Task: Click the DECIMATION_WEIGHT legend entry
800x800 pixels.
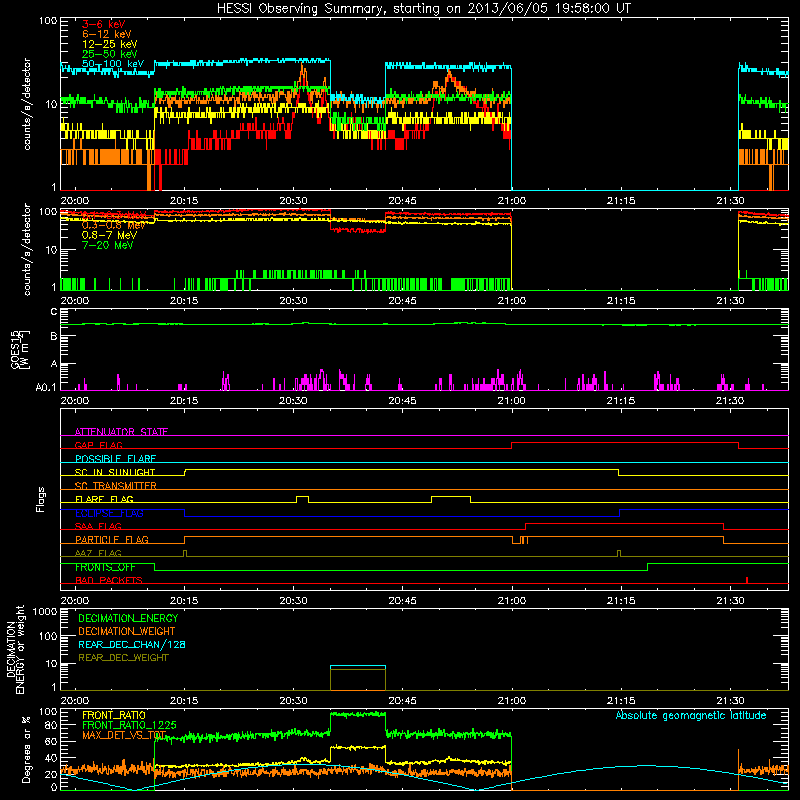Action: [127, 631]
